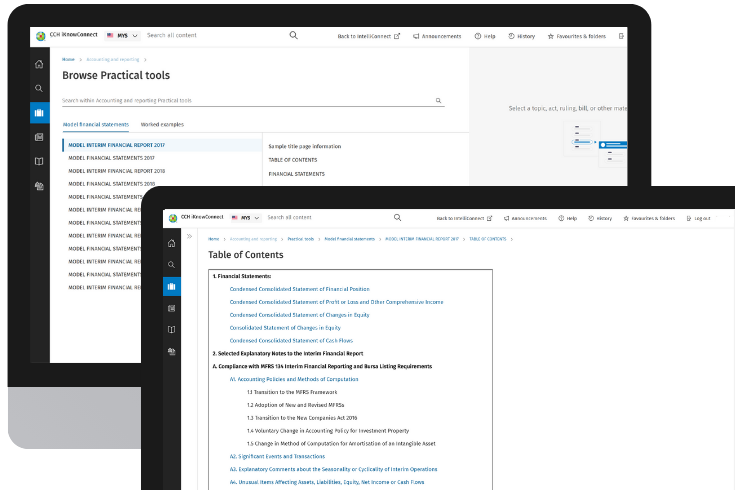Viewport: 735px width, 490px height.
Task: Open the news icon in front window sidebar
Action: 172,308
